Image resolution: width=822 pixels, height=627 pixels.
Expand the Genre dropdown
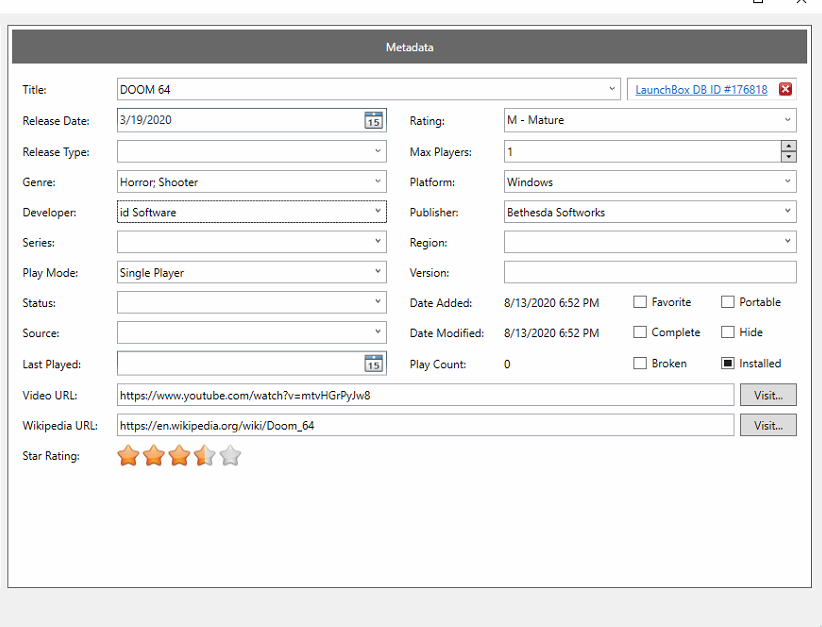[x=377, y=181]
